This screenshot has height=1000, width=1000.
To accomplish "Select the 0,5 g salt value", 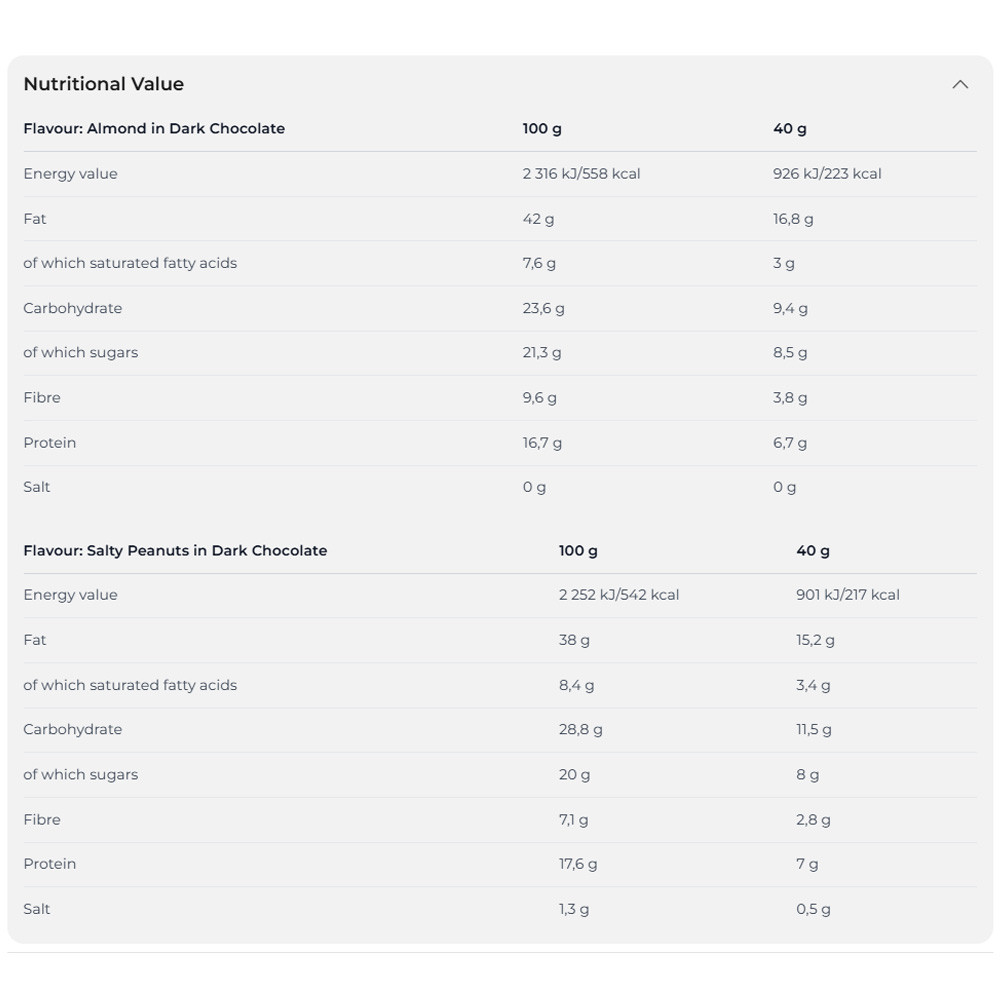I will (813, 908).
